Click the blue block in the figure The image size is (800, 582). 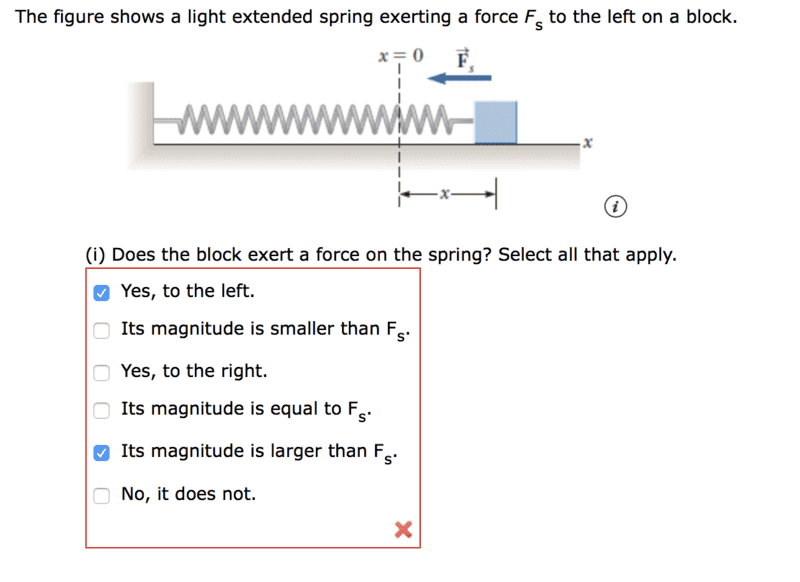(x=495, y=122)
